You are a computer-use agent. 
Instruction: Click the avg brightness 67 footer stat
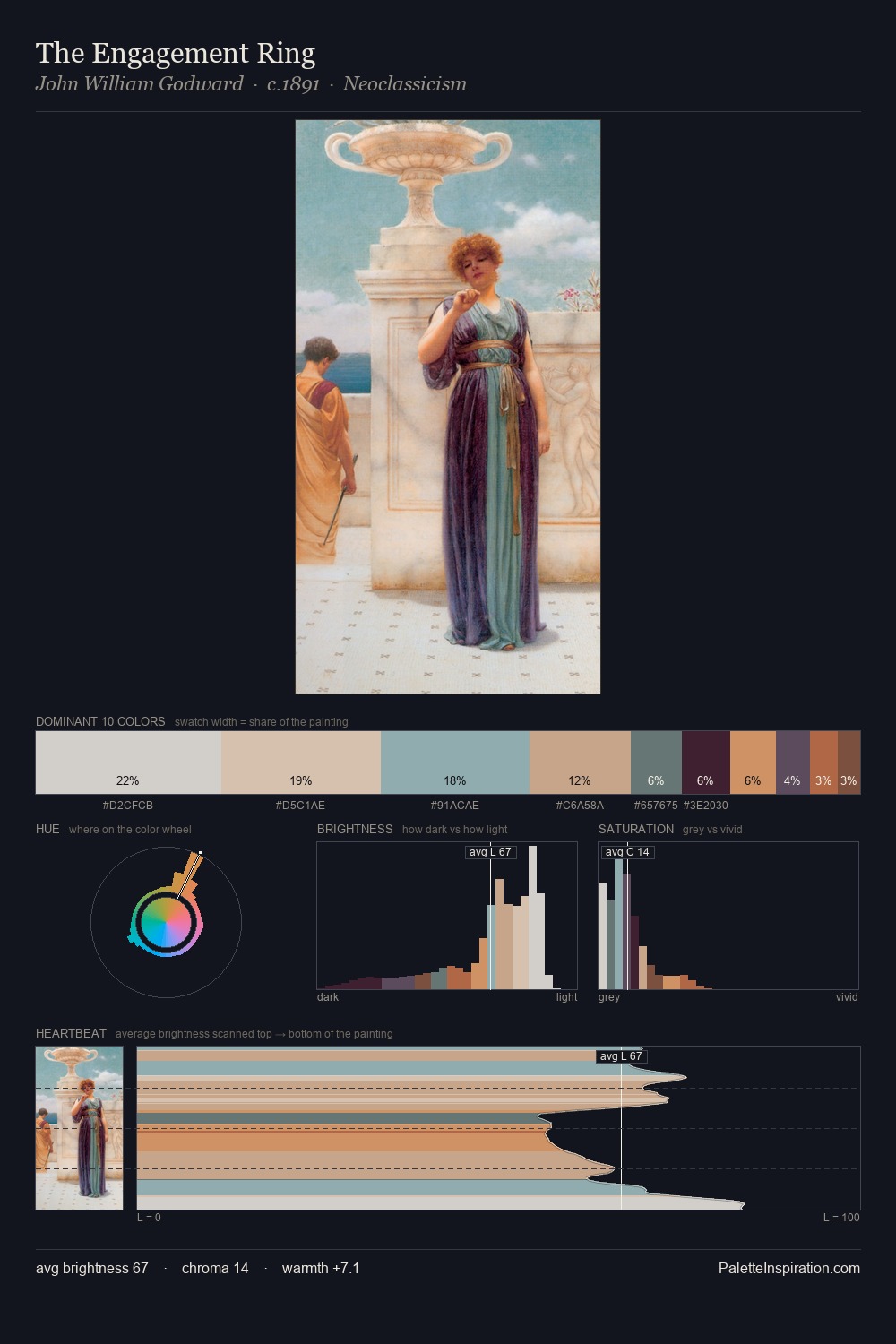coord(92,1268)
